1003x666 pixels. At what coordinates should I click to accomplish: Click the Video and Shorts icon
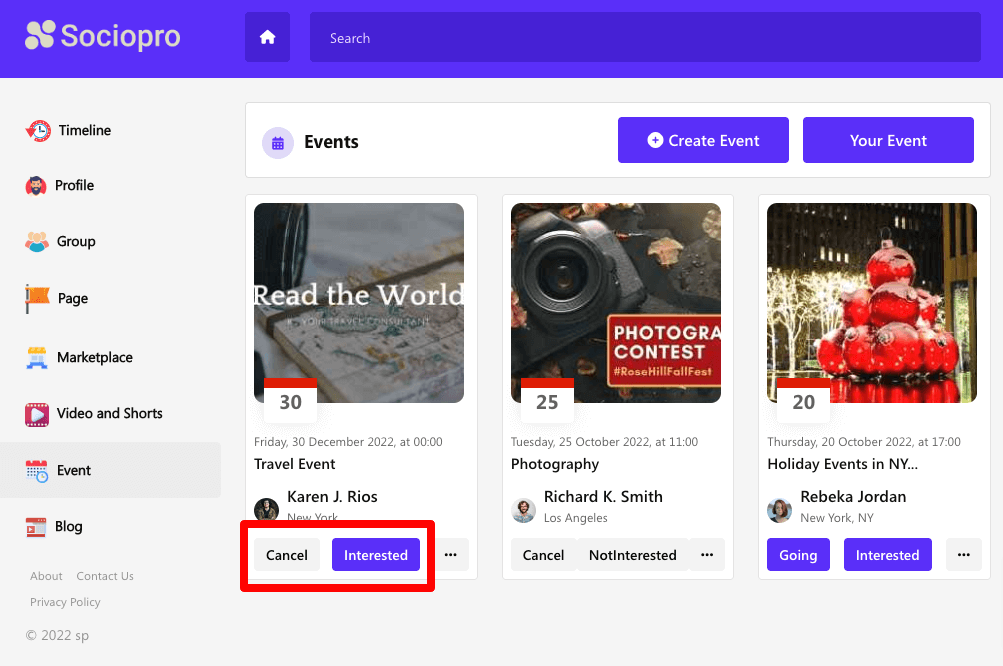click(37, 414)
